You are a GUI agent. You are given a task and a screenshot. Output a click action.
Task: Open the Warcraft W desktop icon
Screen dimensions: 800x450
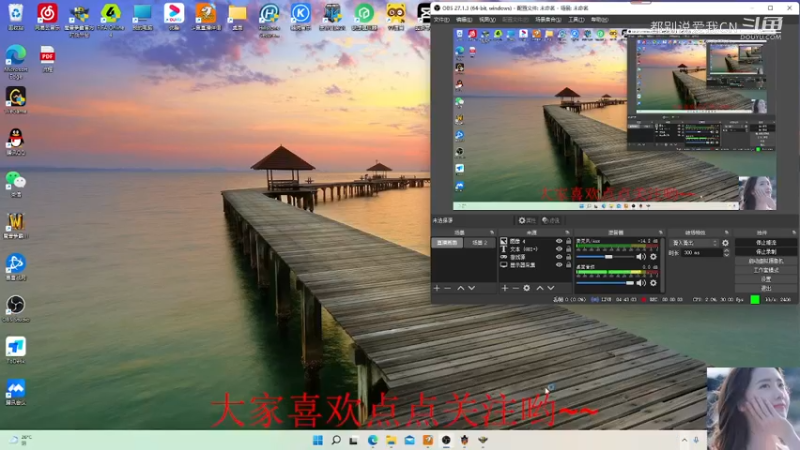tap(16, 226)
